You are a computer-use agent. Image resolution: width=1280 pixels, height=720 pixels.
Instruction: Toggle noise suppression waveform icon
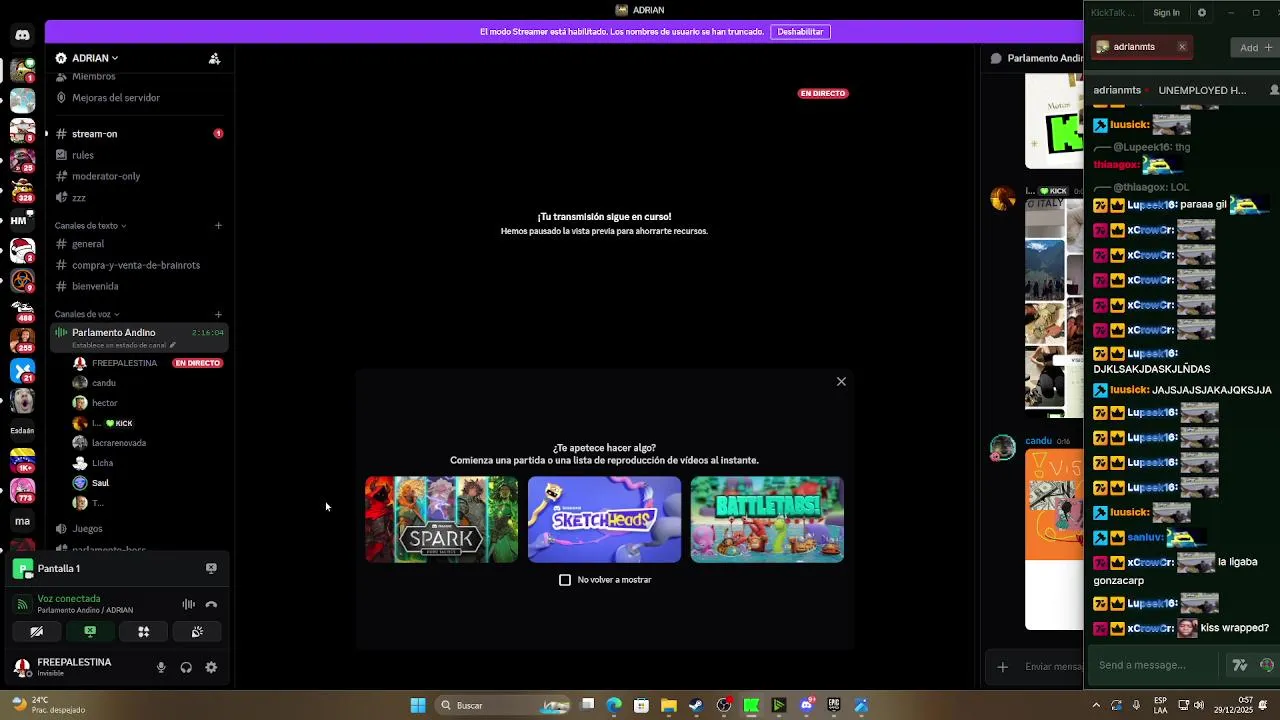188,604
